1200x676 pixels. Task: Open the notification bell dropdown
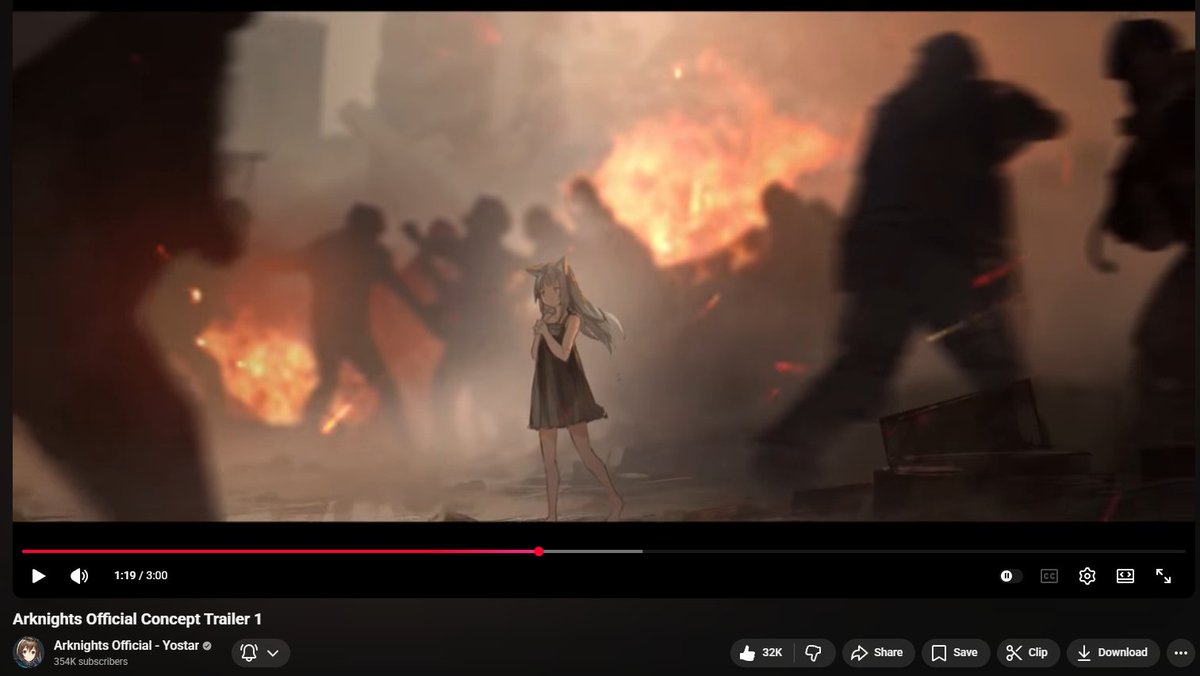[261, 653]
